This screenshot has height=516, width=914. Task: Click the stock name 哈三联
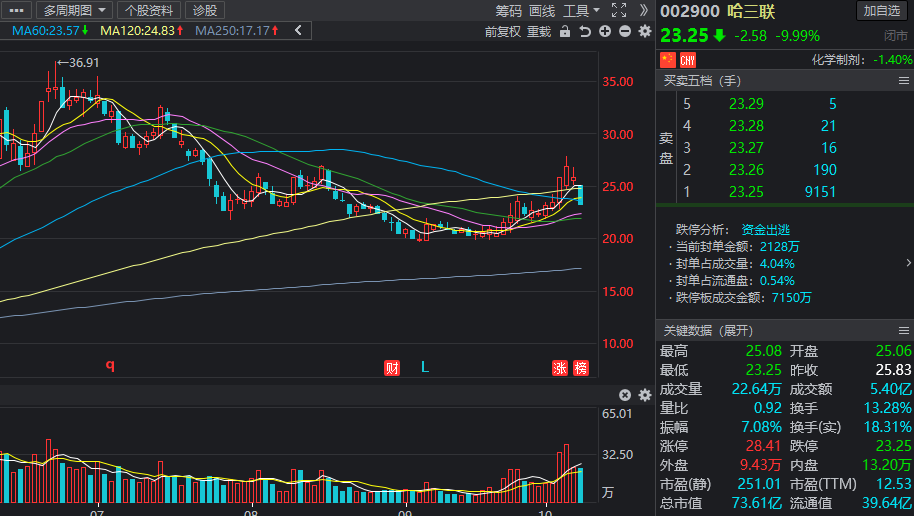coord(751,11)
